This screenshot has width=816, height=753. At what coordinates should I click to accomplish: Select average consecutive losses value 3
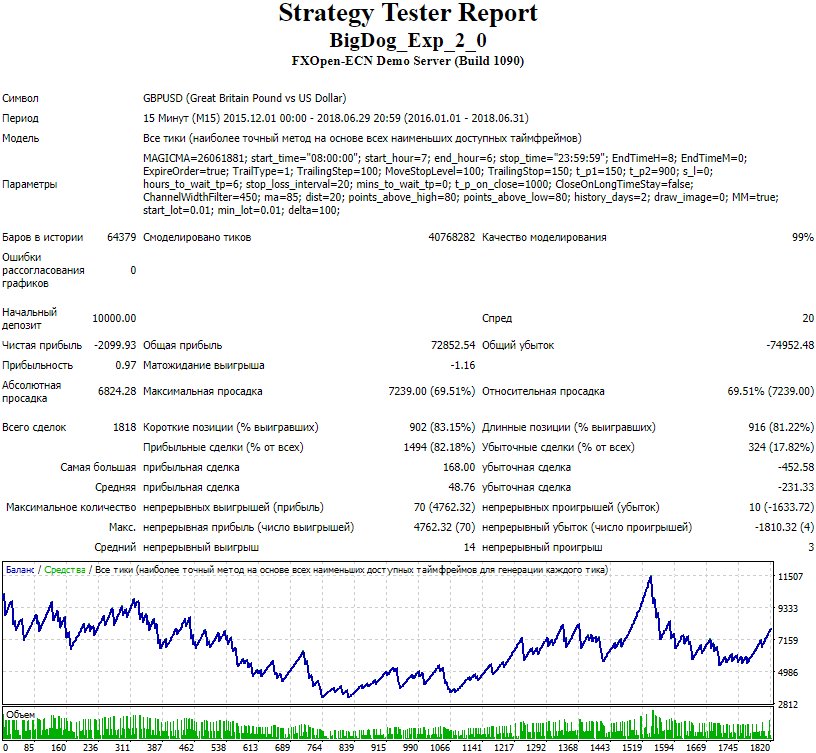(811, 547)
